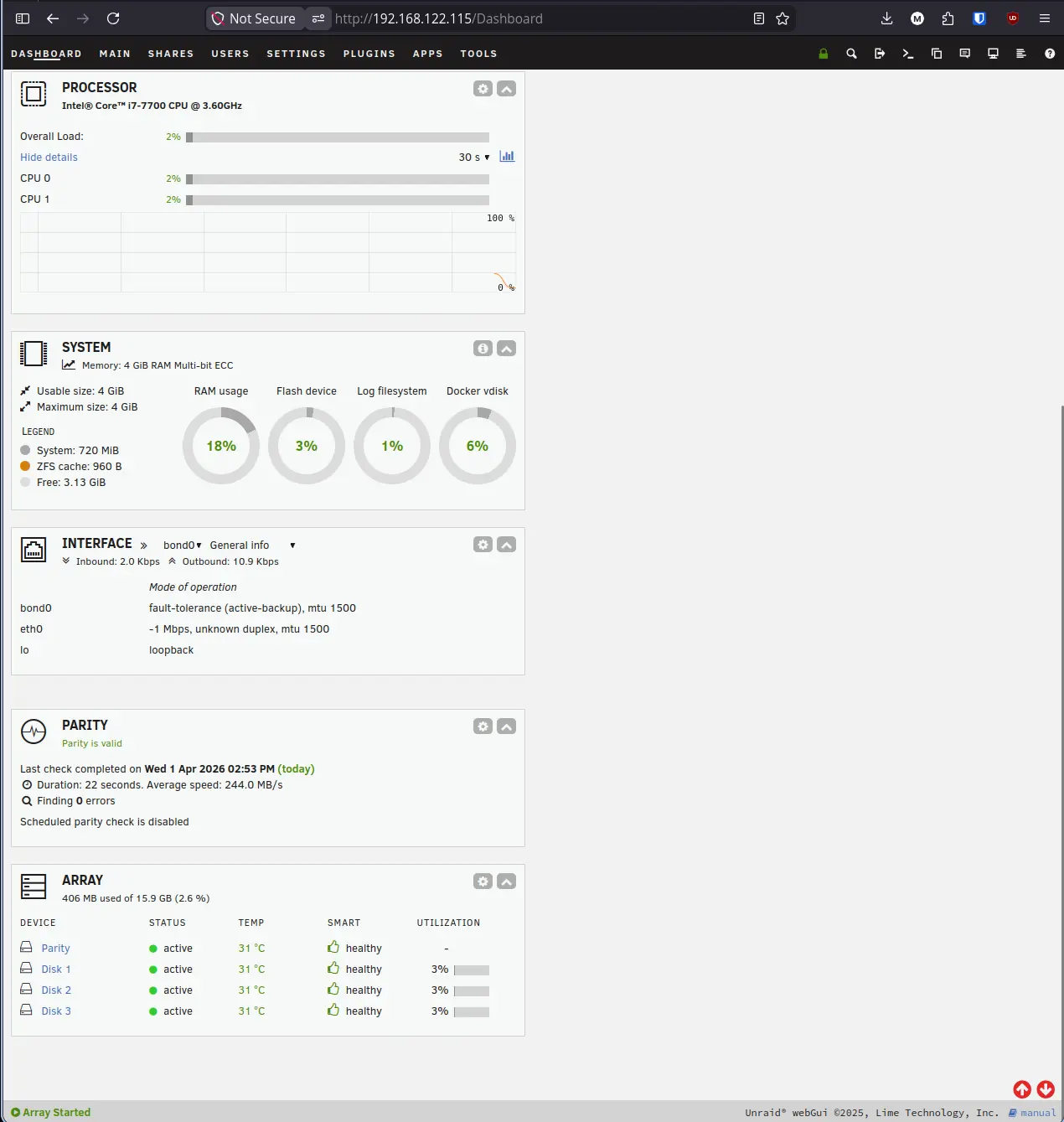Image resolution: width=1064 pixels, height=1122 pixels.
Task: Open the Interface settings gear
Action: coord(483,545)
